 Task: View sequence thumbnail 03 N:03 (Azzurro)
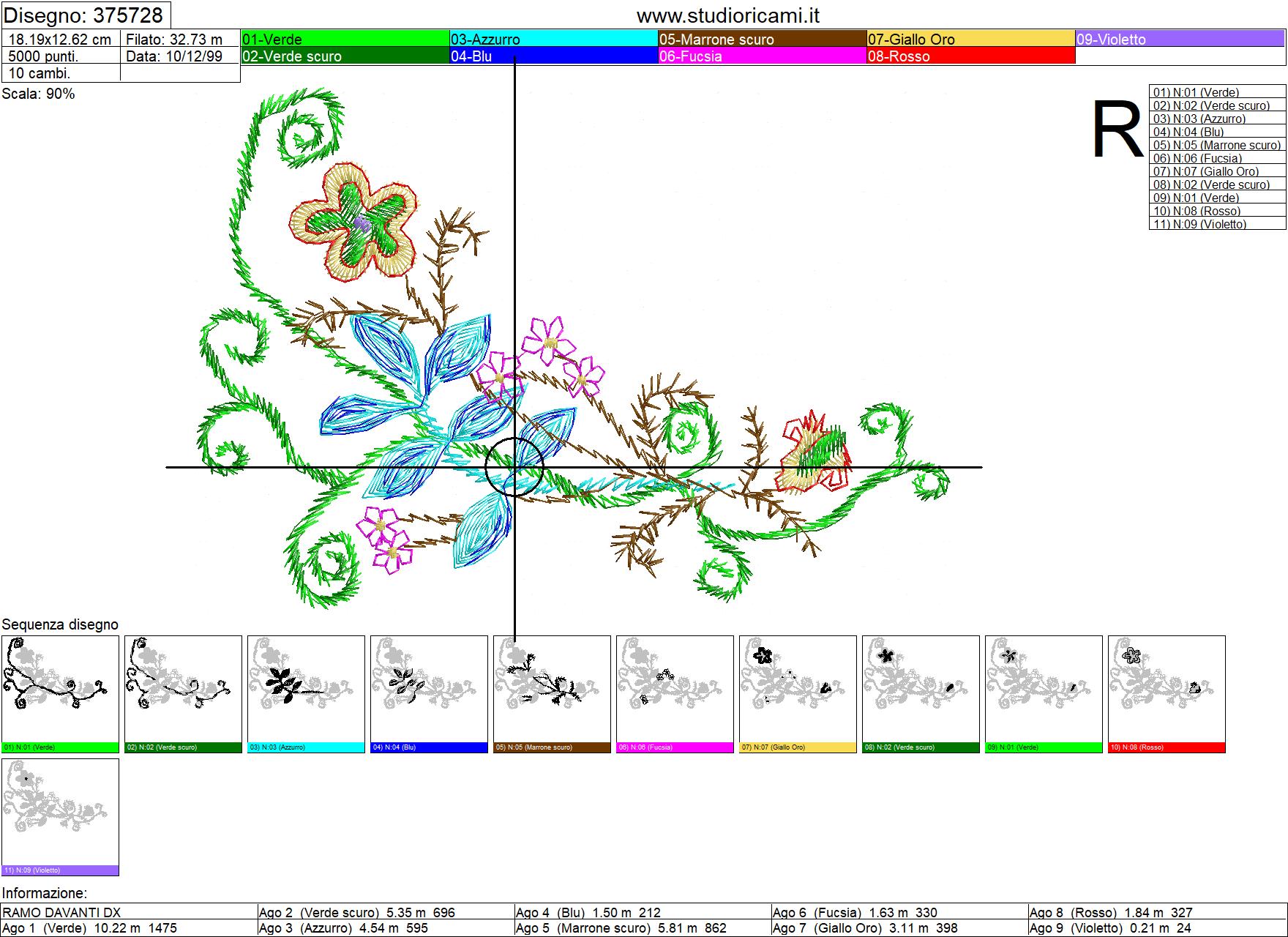click(306, 694)
